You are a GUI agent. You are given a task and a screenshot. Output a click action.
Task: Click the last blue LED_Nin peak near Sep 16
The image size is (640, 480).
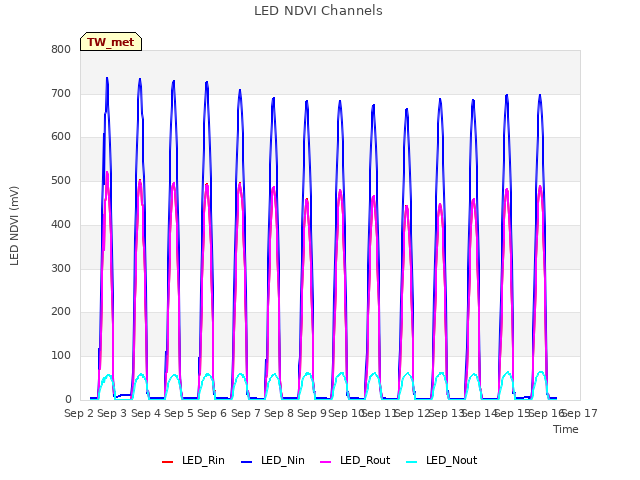click(x=540, y=96)
